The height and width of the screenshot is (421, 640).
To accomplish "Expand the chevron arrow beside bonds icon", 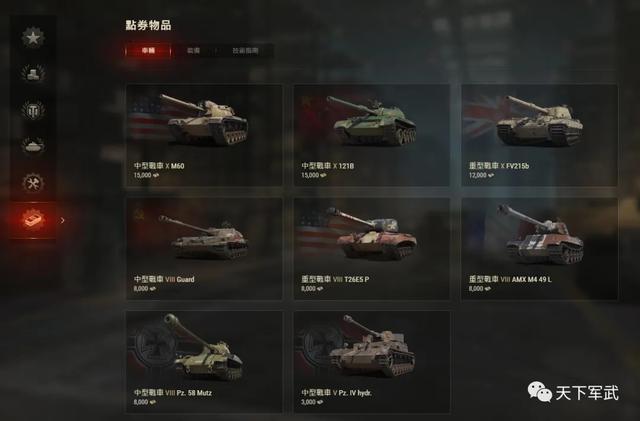I will [62, 221].
